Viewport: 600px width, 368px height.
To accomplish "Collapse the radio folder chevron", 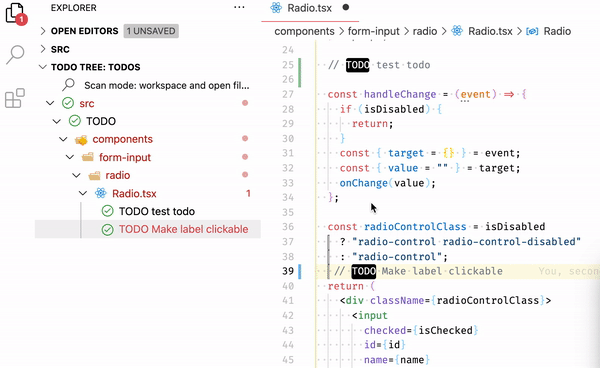I will 77,175.
